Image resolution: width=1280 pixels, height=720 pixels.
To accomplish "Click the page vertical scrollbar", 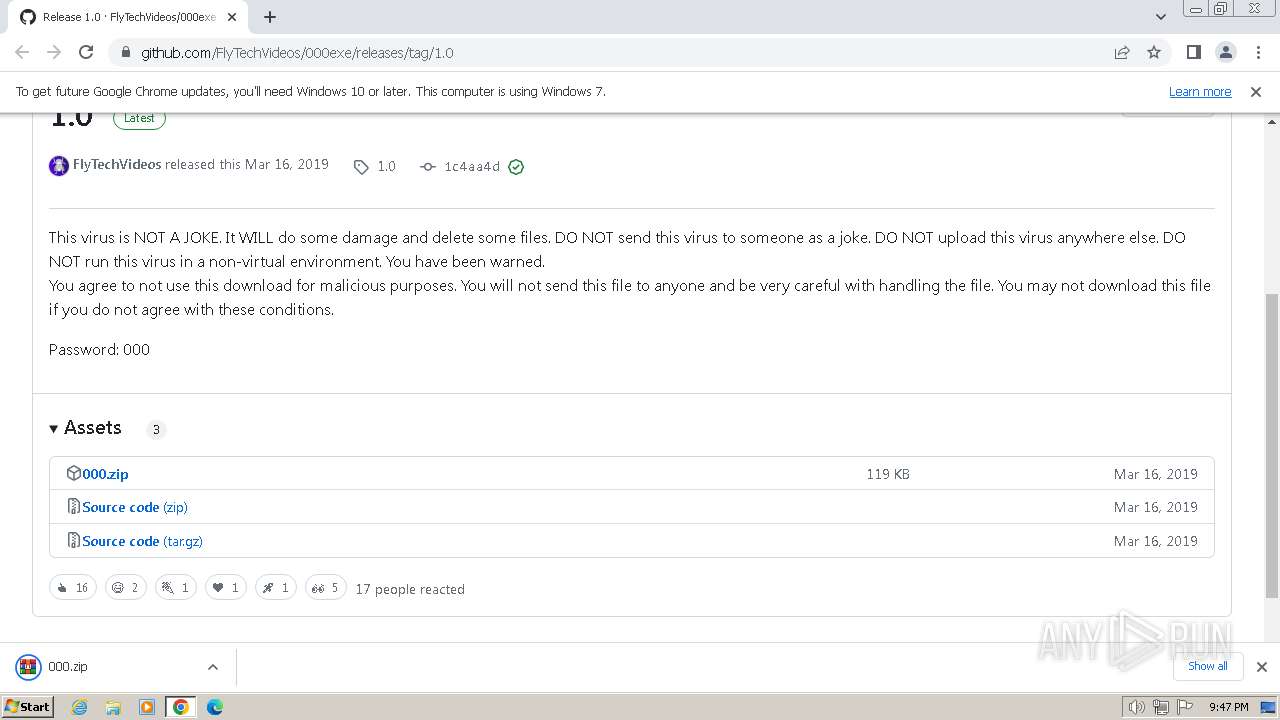I will (1272, 445).
